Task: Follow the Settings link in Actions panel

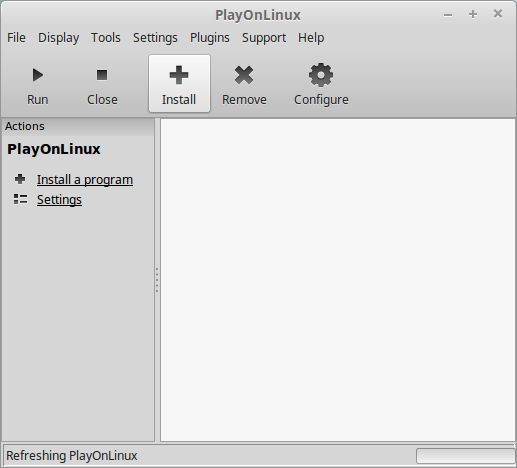Action: pos(59,200)
